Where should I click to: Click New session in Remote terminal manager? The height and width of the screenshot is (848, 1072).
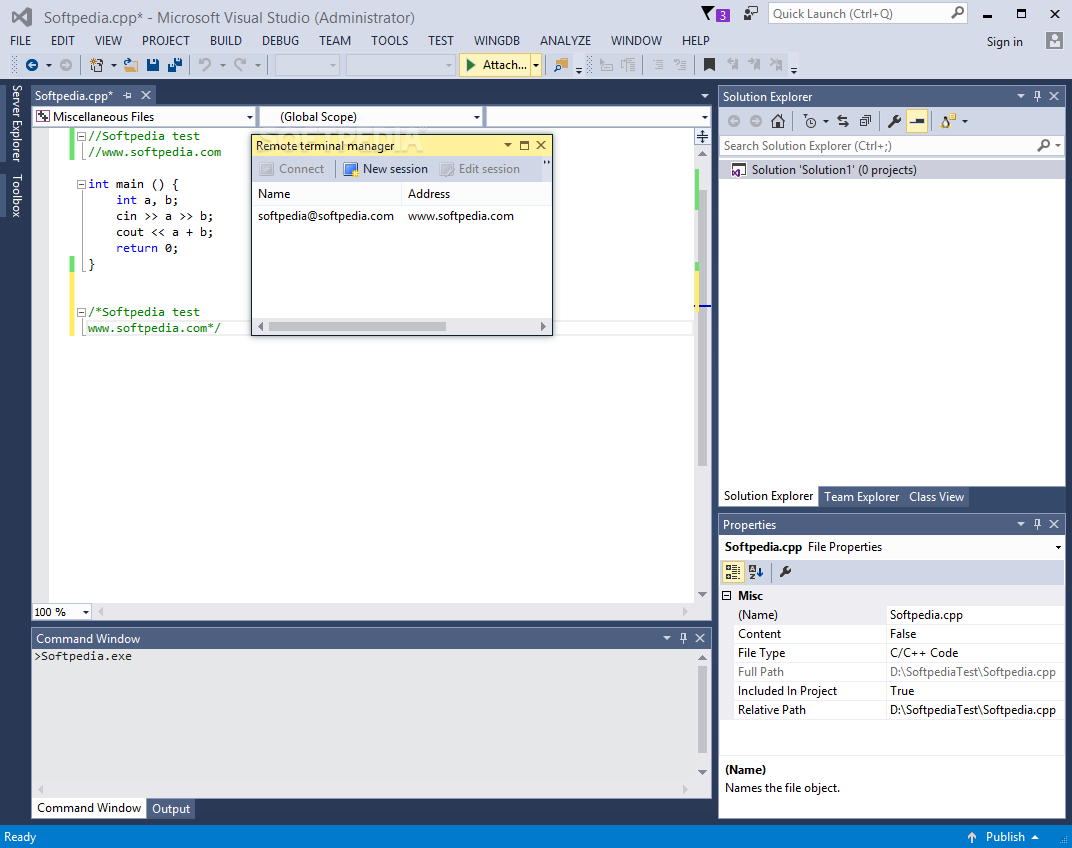tap(386, 169)
